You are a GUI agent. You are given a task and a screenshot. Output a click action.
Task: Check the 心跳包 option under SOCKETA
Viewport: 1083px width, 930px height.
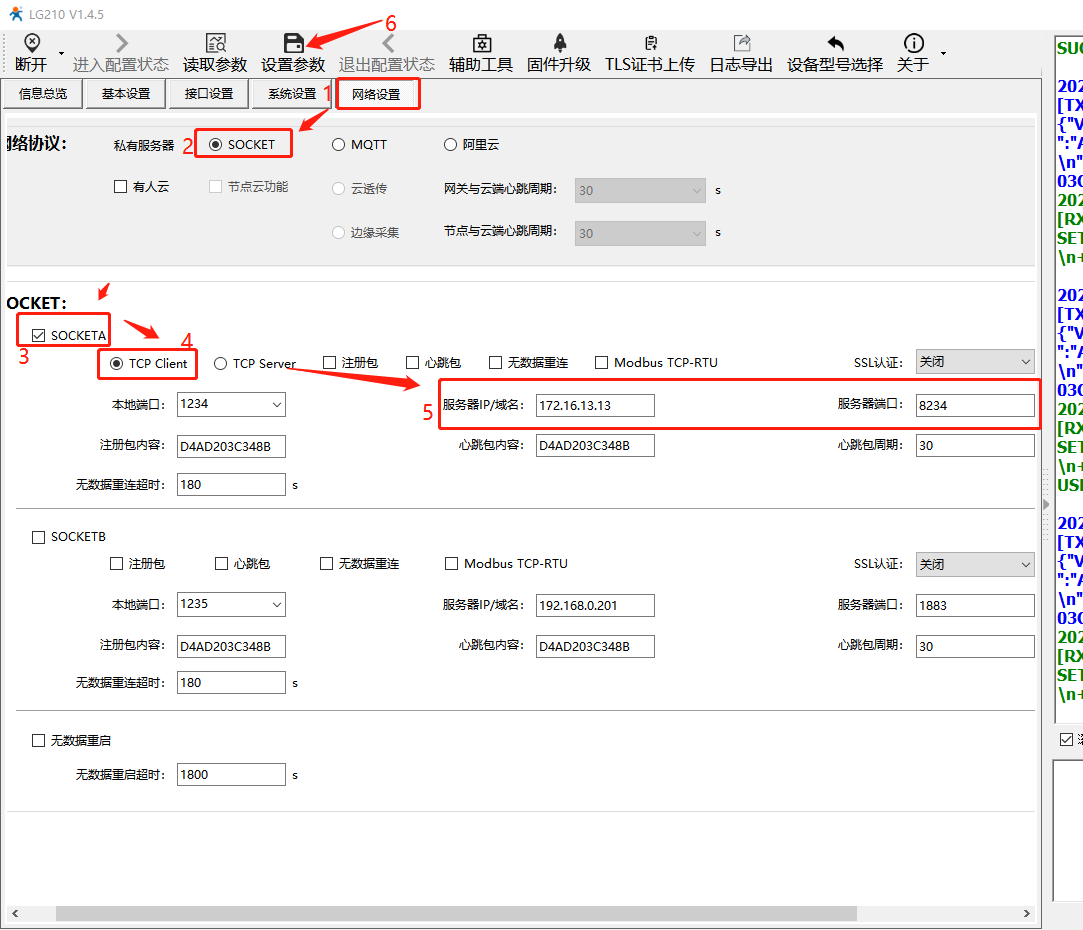[412, 363]
